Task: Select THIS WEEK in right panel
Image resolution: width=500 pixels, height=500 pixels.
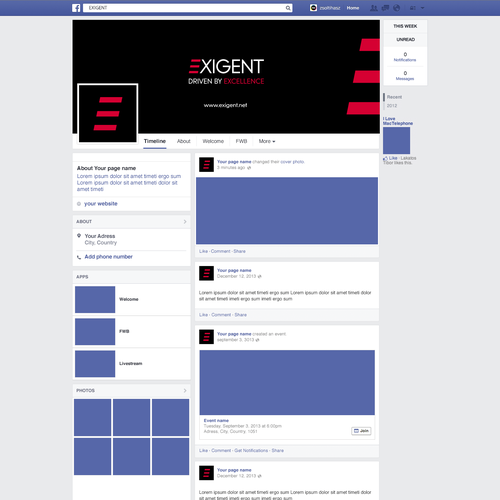Action: coord(405,26)
